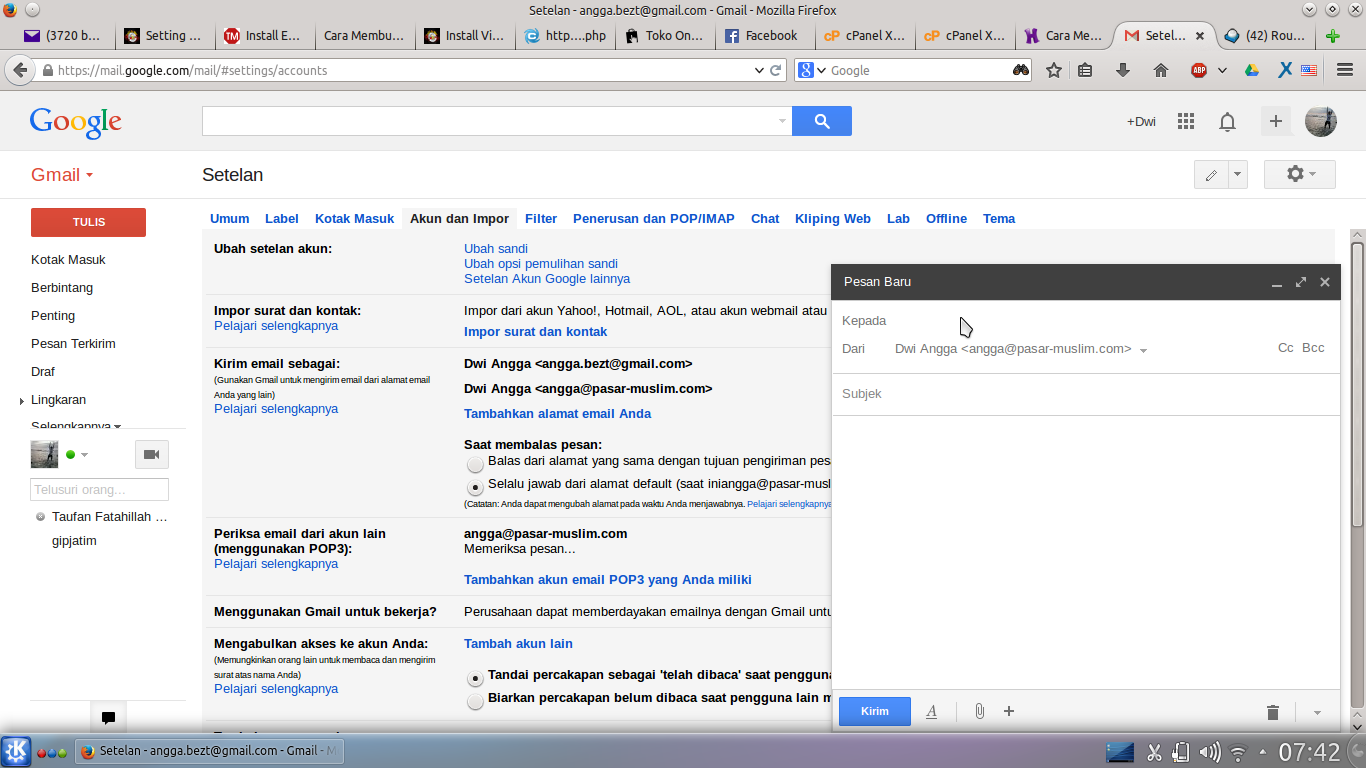Select 'Tandai percakapan sebagai telah dibaca' radio
The width and height of the screenshot is (1366, 768).
[x=475, y=678]
